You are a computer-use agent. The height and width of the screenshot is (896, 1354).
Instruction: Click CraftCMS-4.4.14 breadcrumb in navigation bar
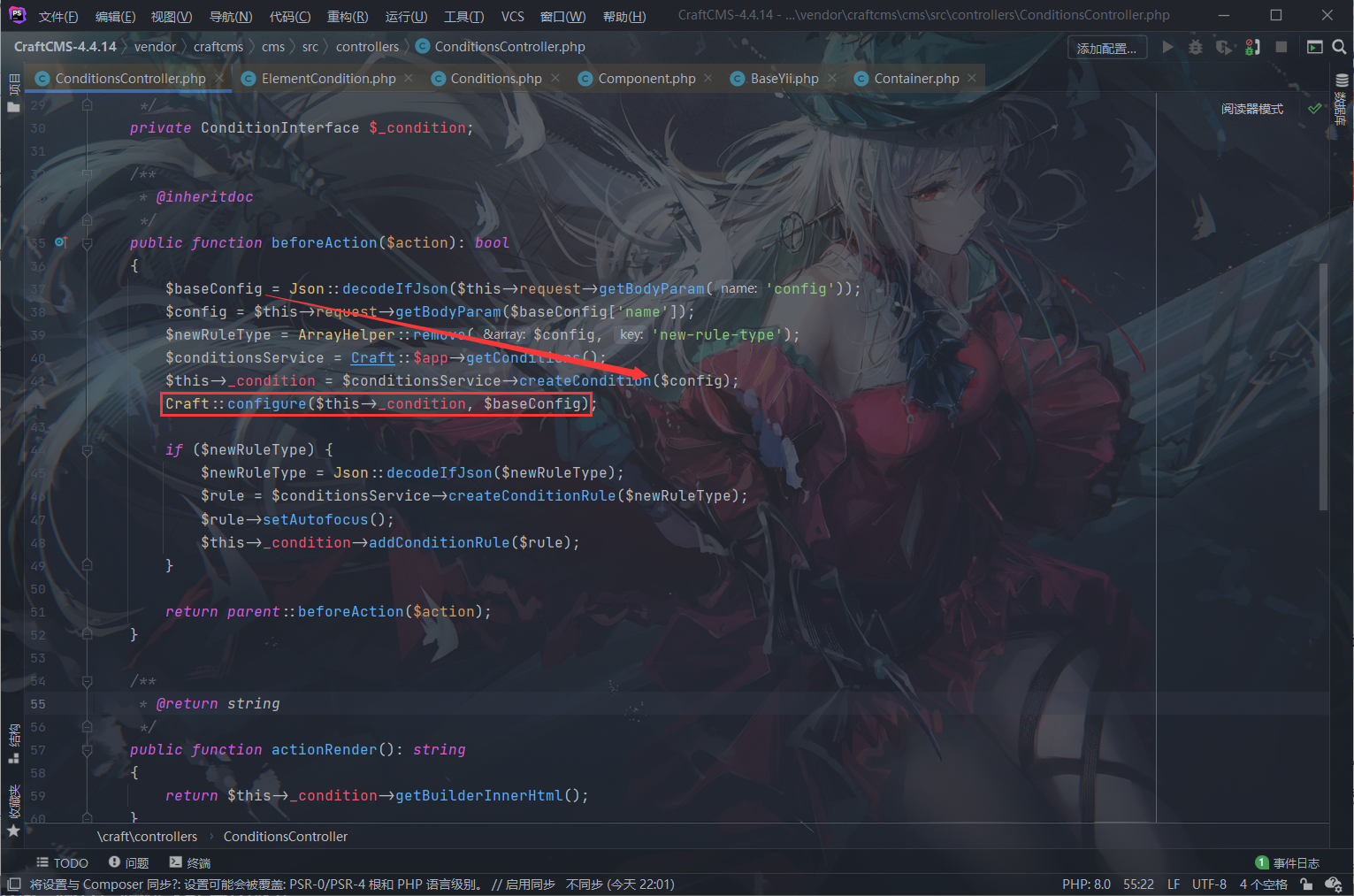tap(65, 47)
